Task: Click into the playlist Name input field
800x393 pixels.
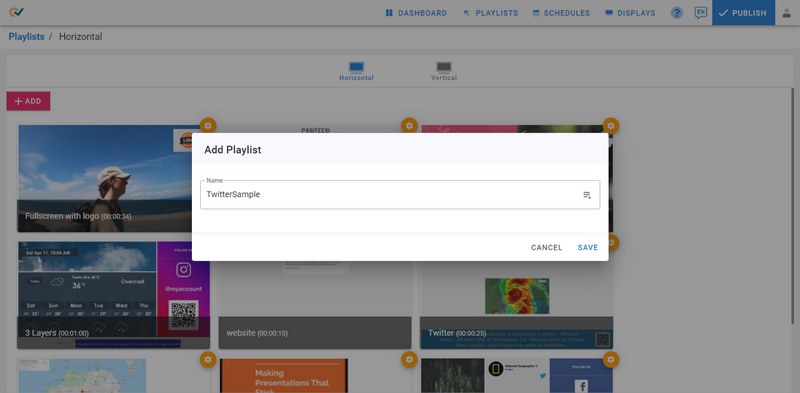Action: click(400, 194)
